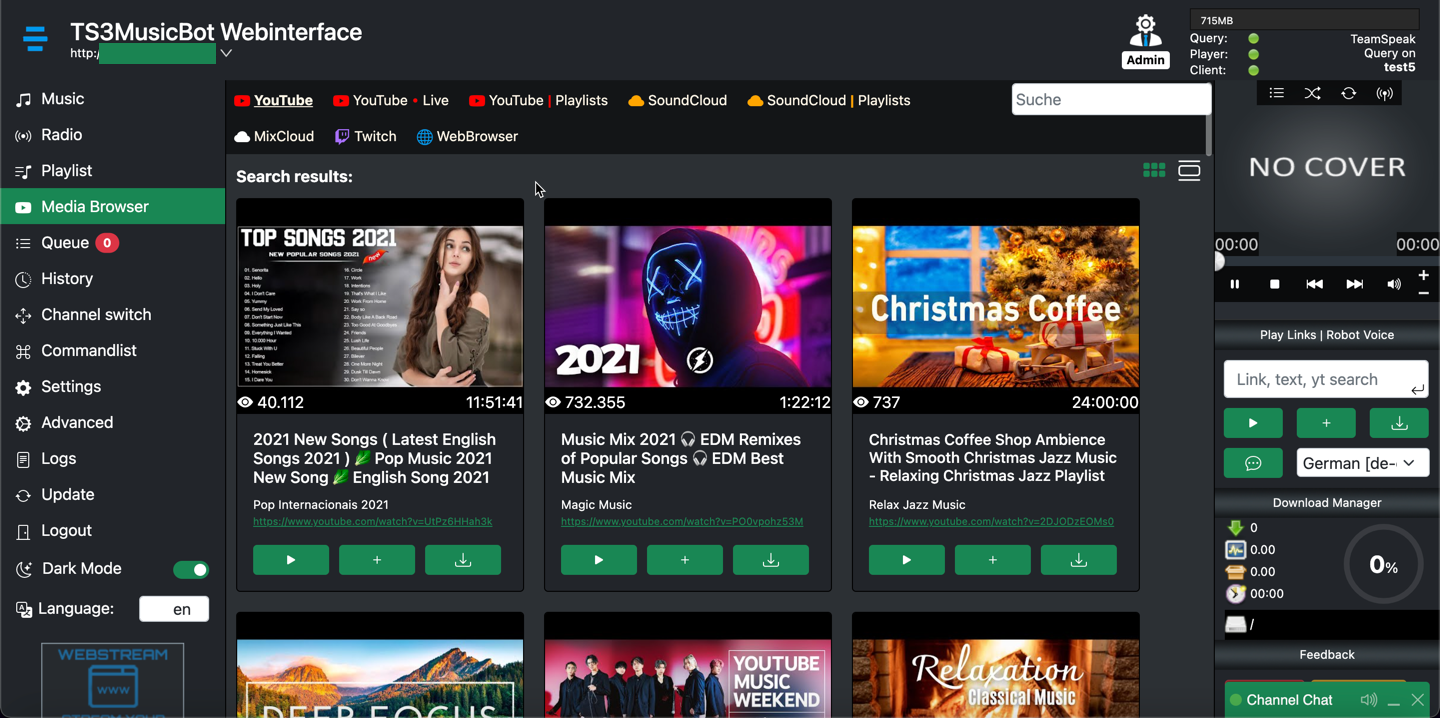Select the SoundCloud Playlists tab
Image resolution: width=1440 pixels, height=718 pixels.
[x=828, y=101]
